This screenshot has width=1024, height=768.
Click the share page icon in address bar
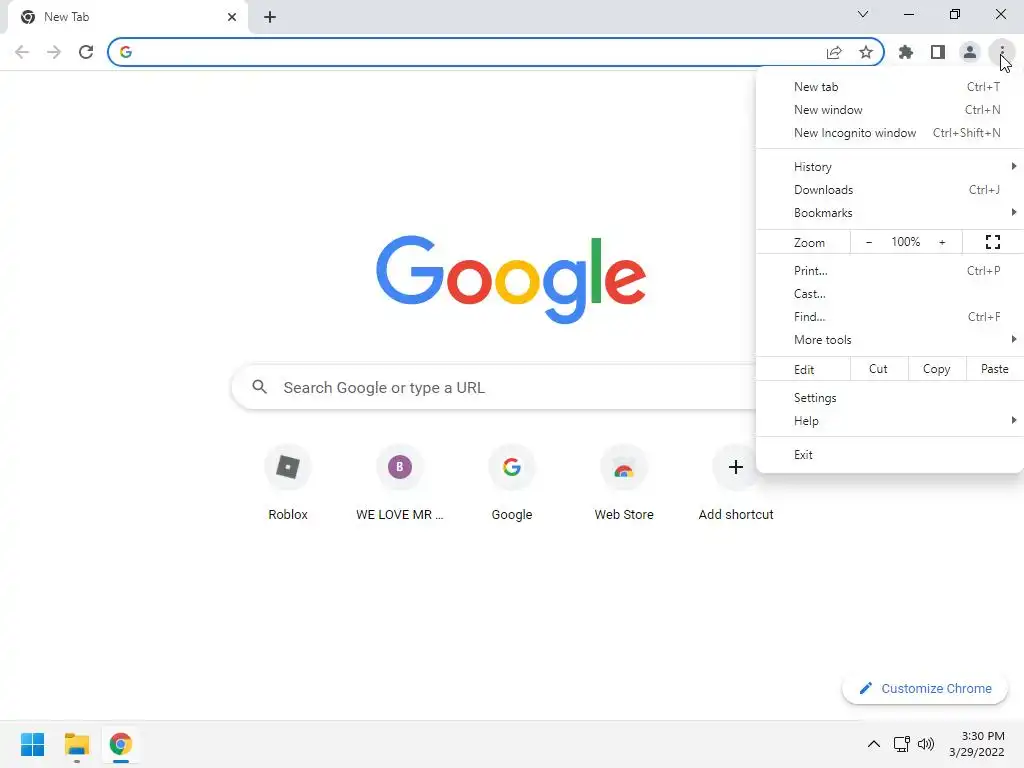pos(834,52)
